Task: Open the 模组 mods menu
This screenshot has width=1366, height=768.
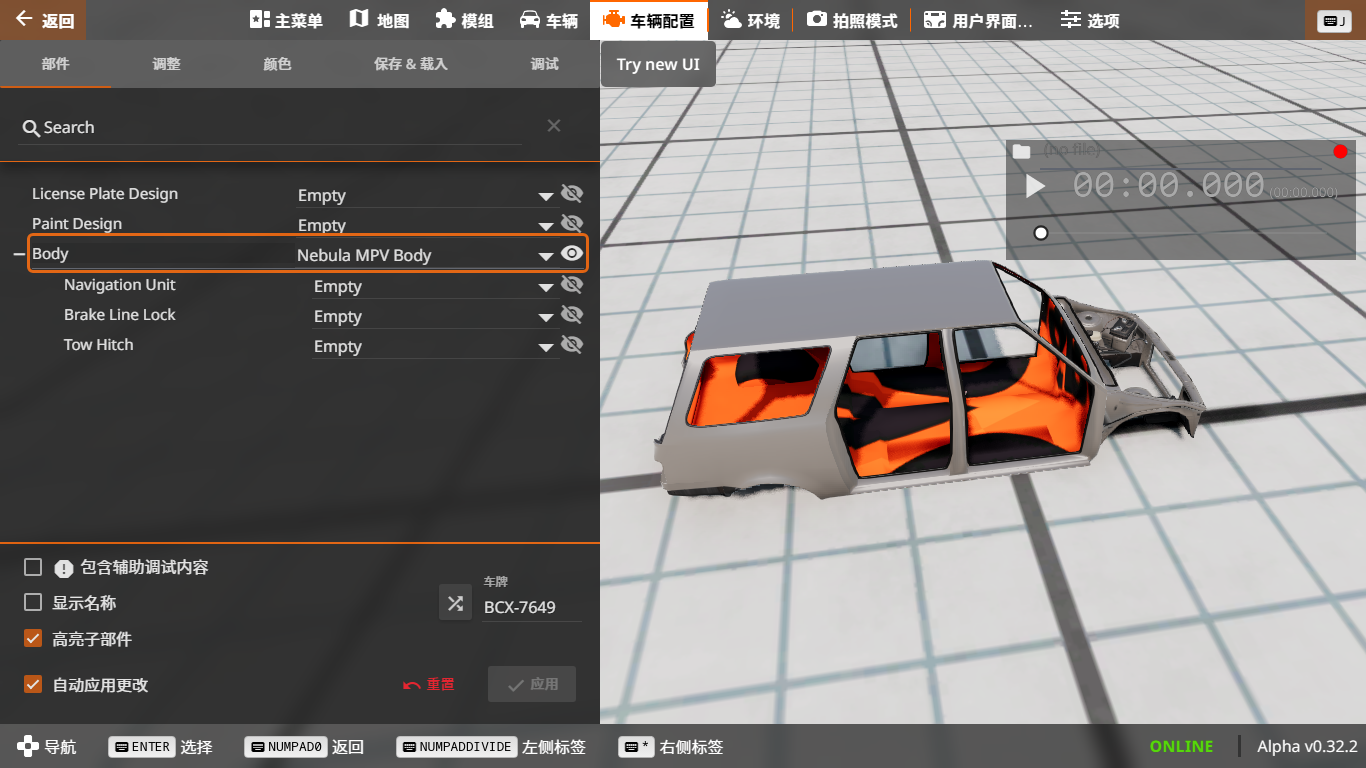Action: click(465, 20)
